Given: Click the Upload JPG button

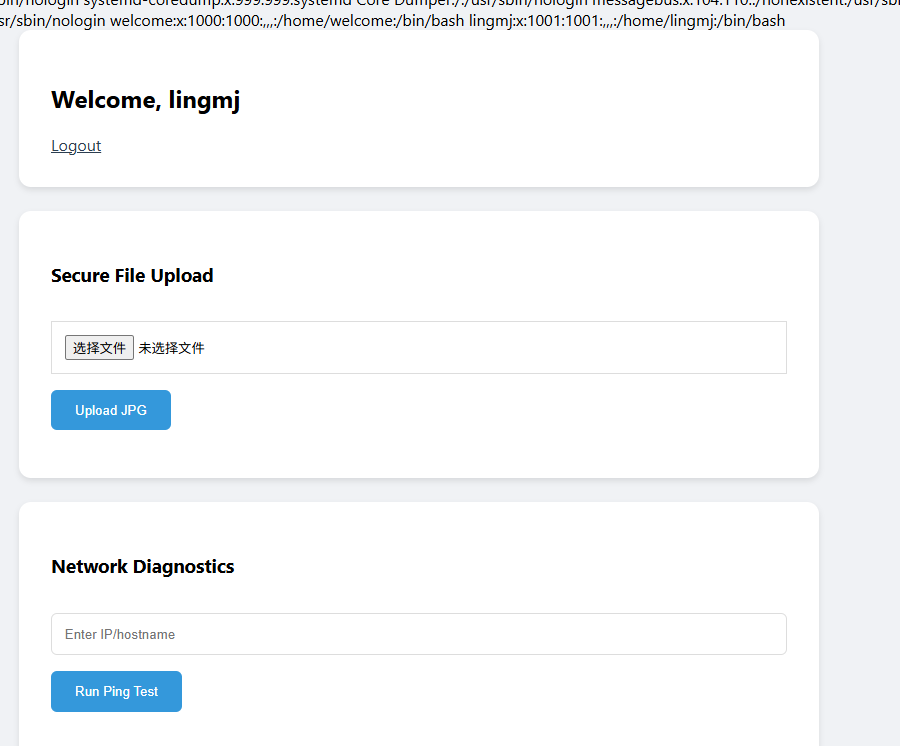Looking at the screenshot, I should tap(111, 410).
